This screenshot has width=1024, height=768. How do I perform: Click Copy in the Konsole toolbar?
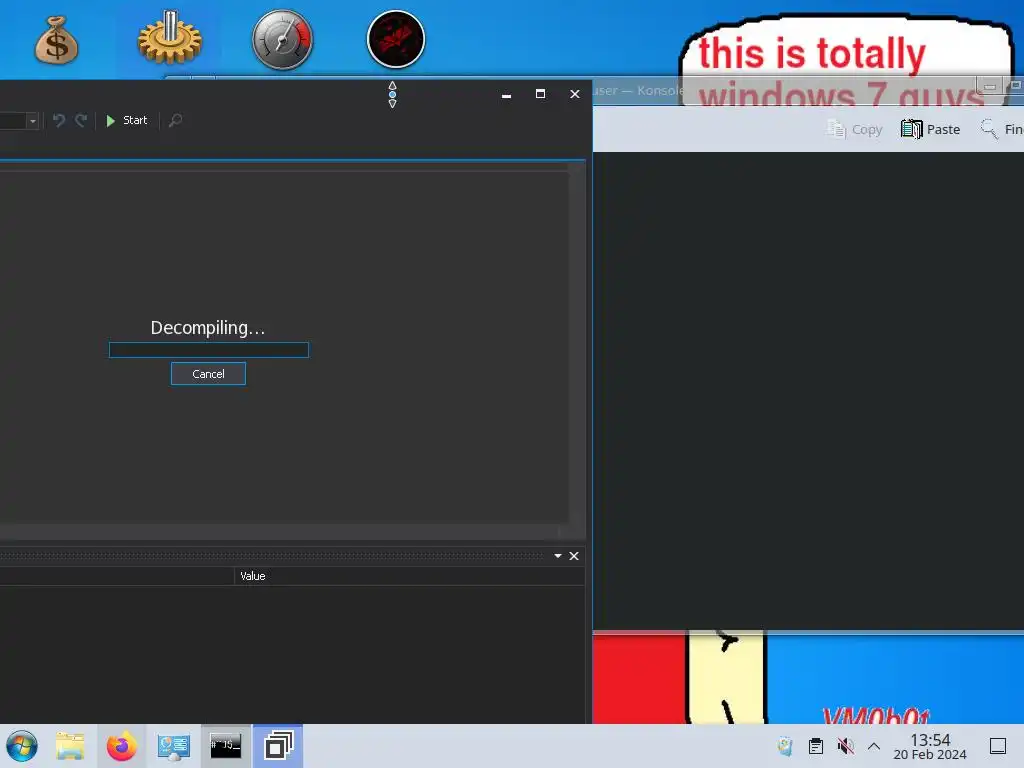point(854,129)
